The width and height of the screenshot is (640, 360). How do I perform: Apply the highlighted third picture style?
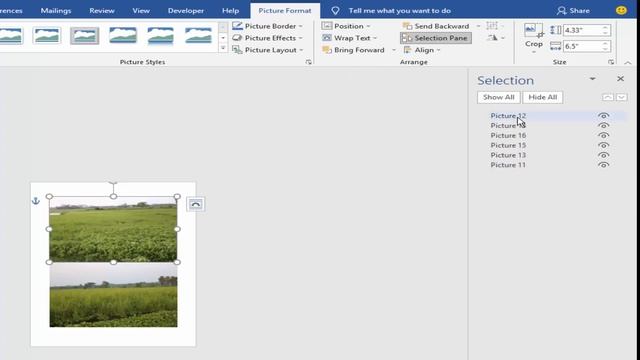(84, 36)
